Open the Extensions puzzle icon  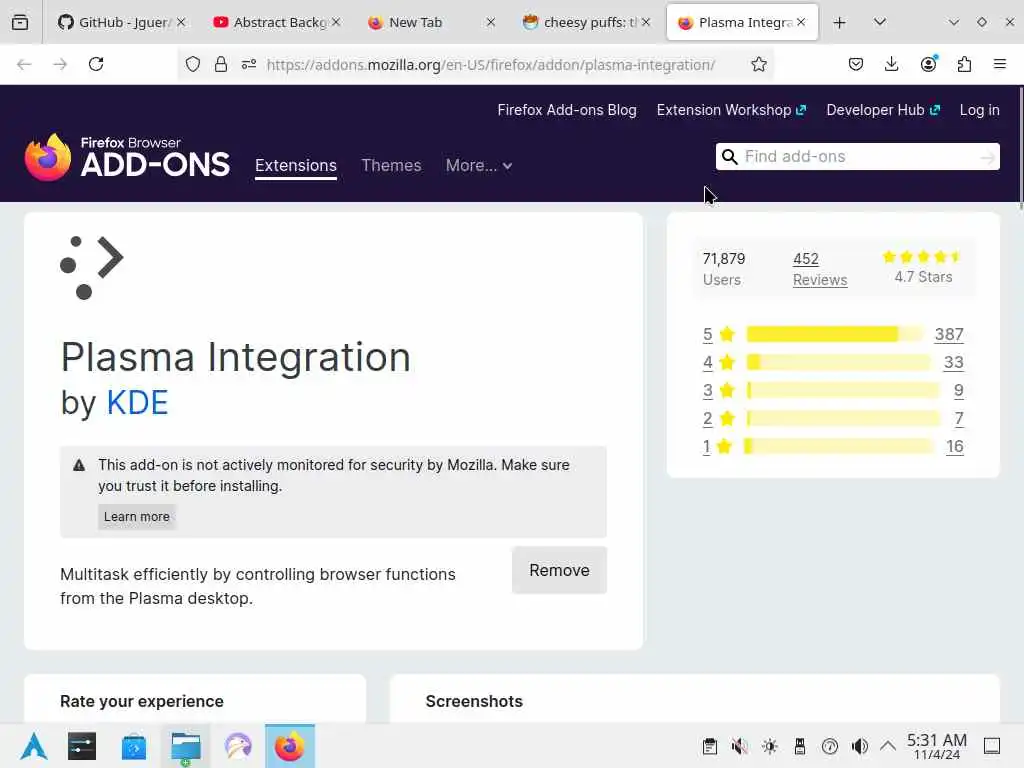click(x=964, y=64)
